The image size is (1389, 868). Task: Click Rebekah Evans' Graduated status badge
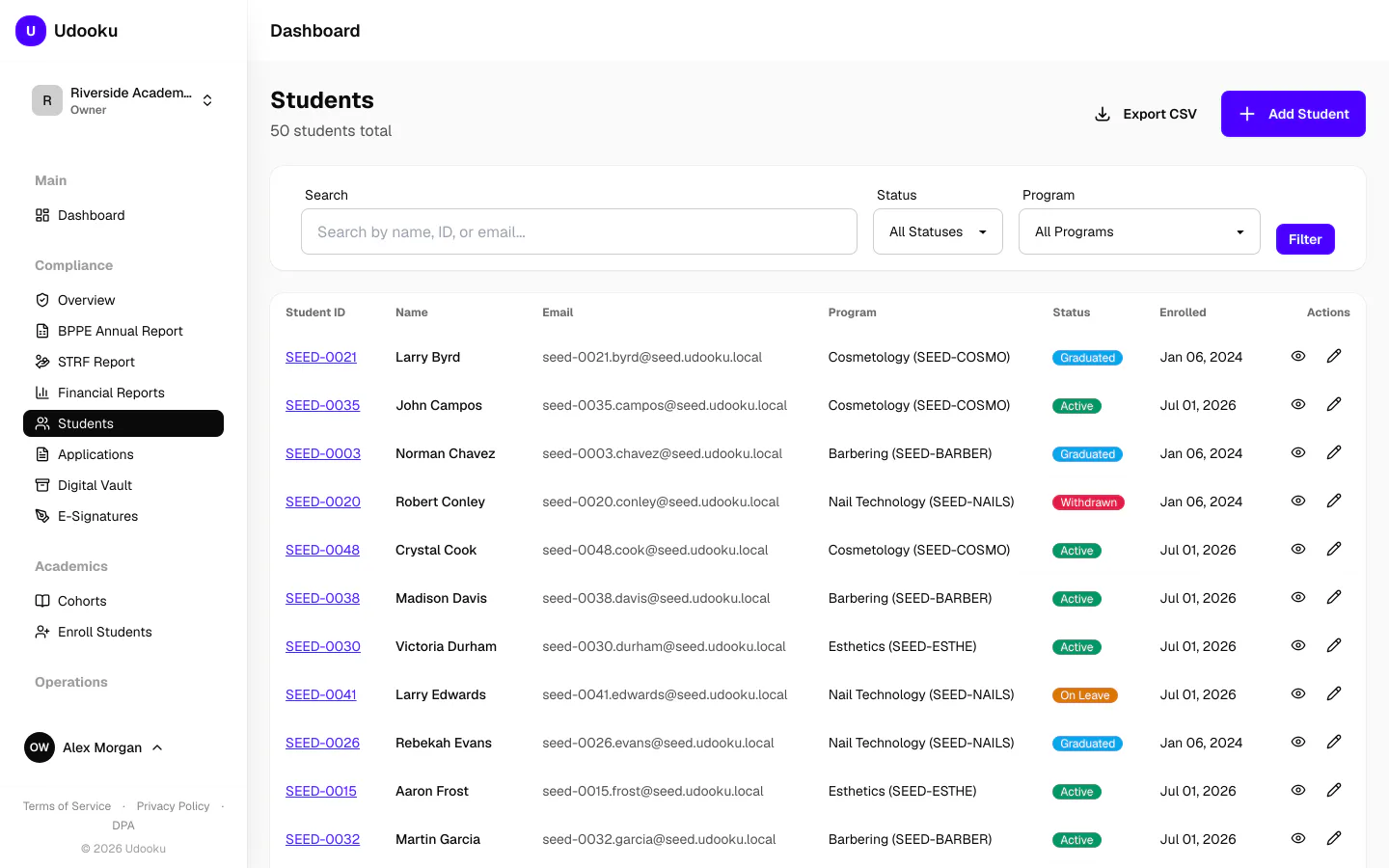pyautogui.click(x=1087, y=744)
